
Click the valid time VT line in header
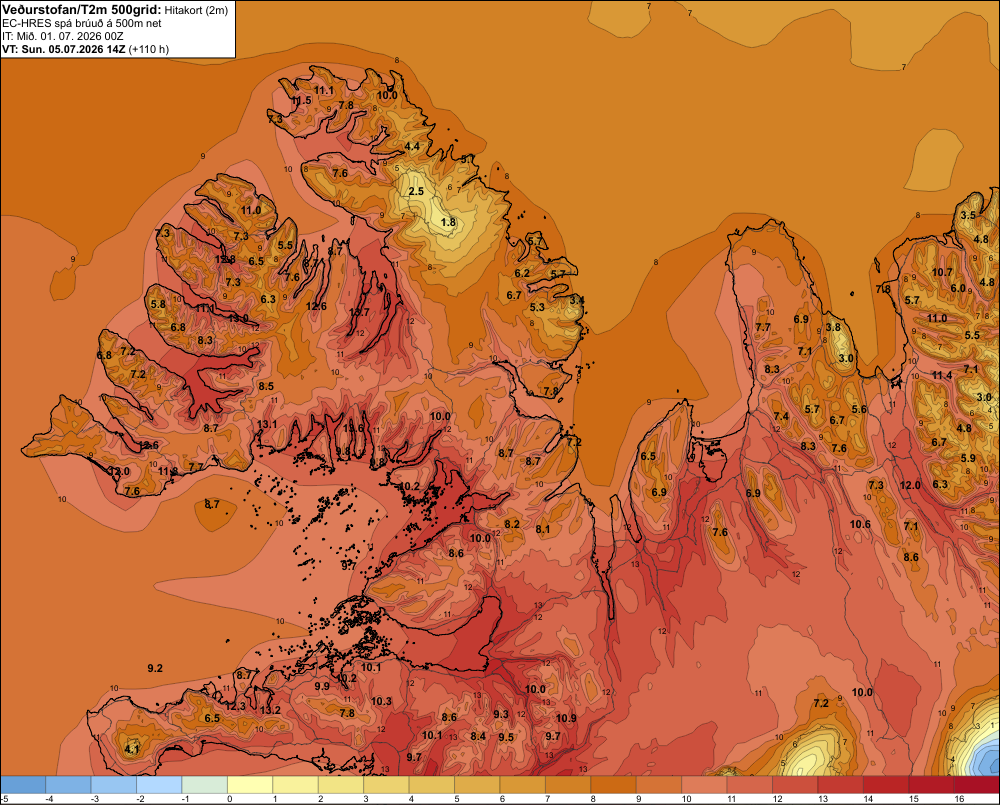click(x=85, y=49)
